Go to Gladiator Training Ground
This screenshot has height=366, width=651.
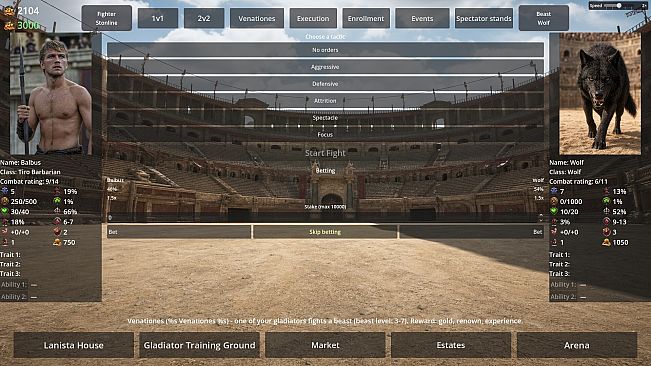[x=199, y=345]
